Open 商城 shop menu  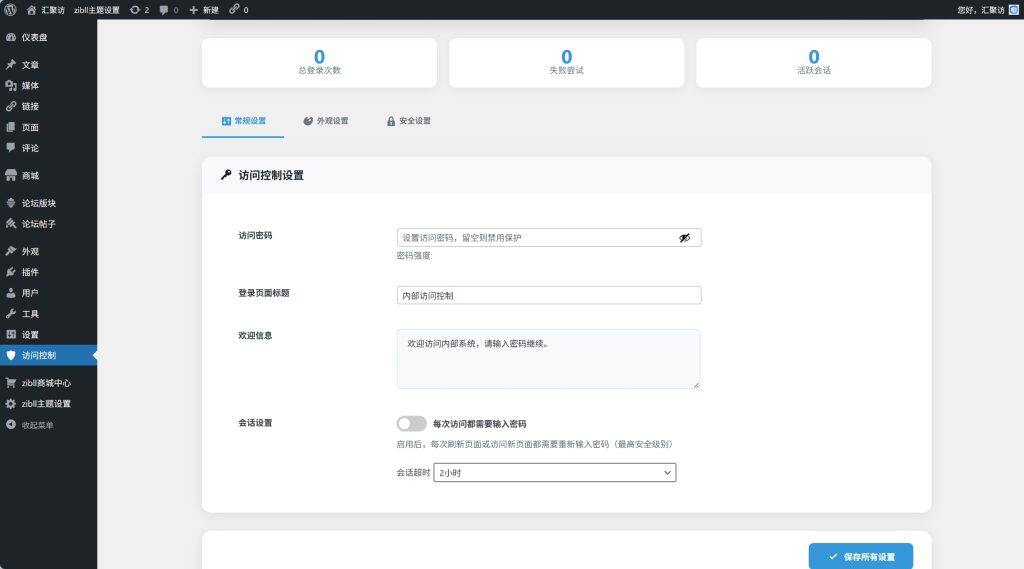point(48,176)
